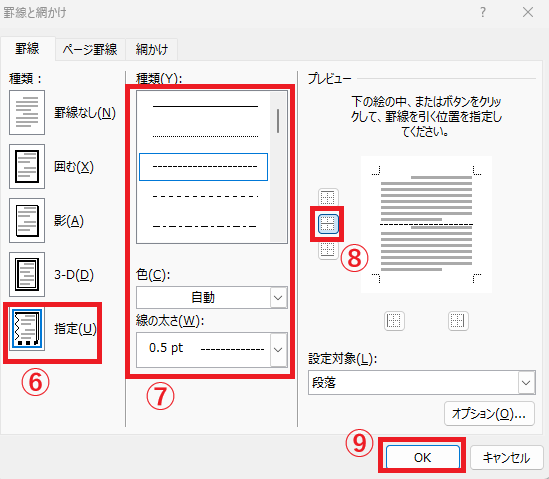Toggle the horizontal middle border button

pyautogui.click(x=328, y=224)
